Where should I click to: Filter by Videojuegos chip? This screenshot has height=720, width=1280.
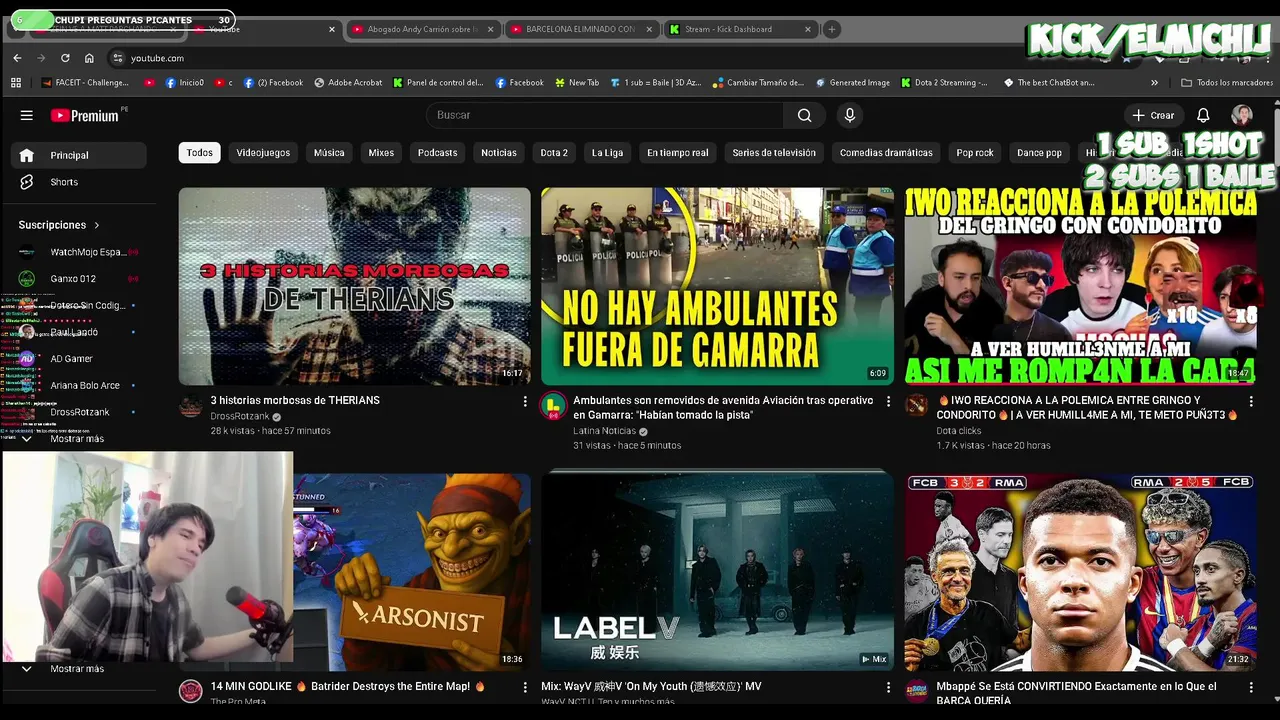(x=263, y=153)
